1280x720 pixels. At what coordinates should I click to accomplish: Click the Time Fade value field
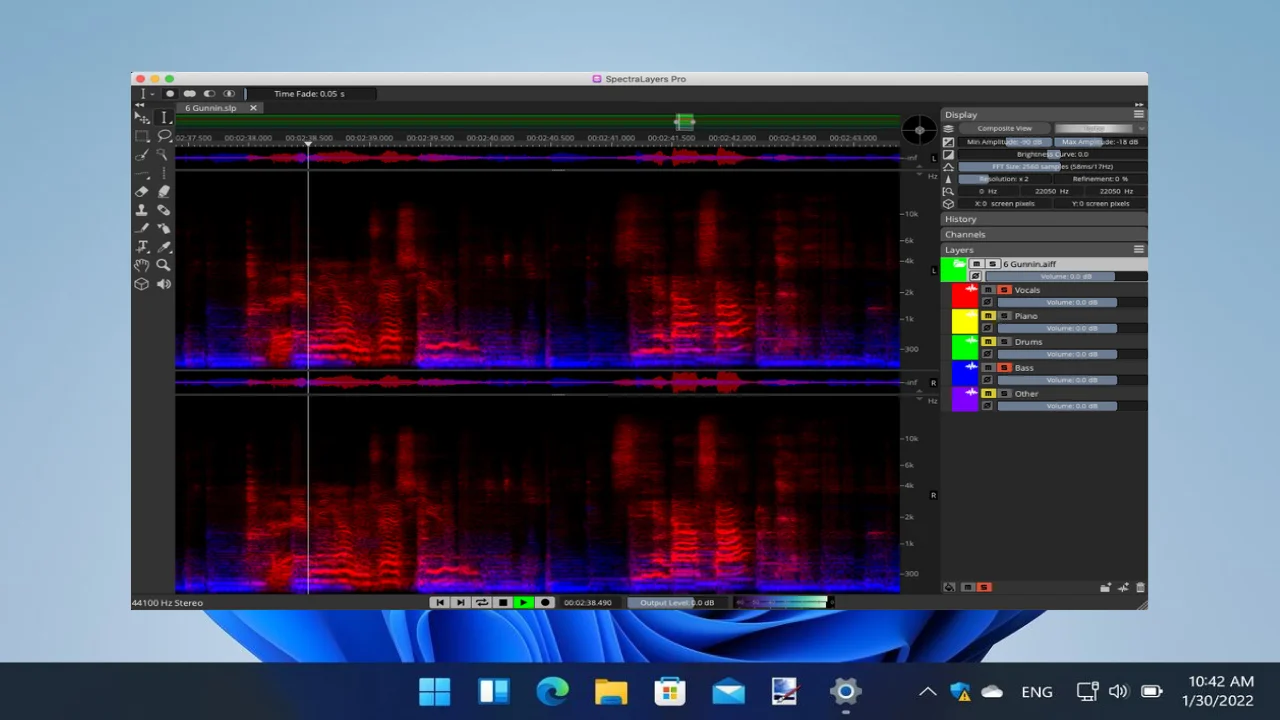click(x=310, y=94)
